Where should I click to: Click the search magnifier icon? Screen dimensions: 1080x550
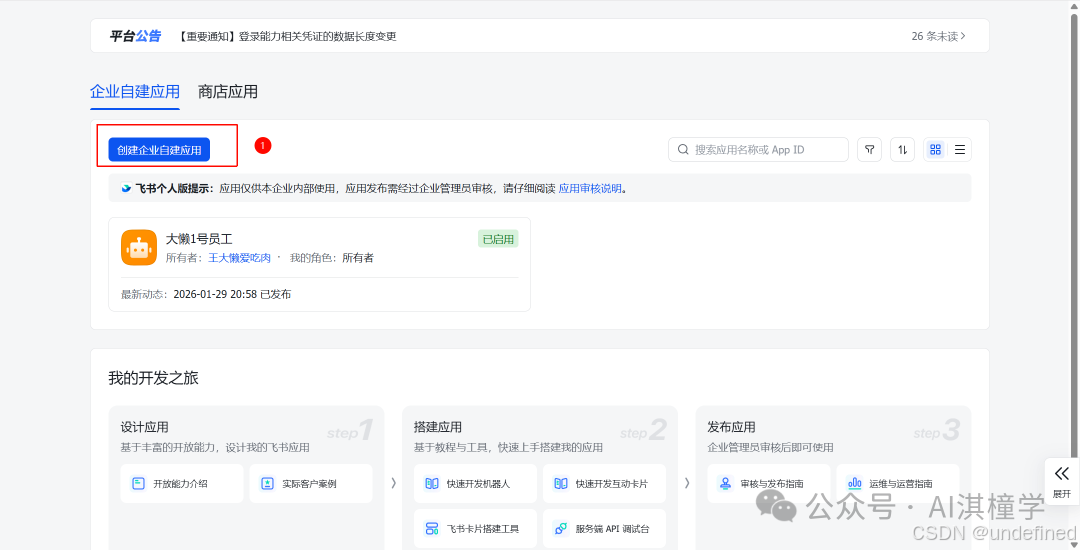pyautogui.click(x=683, y=149)
